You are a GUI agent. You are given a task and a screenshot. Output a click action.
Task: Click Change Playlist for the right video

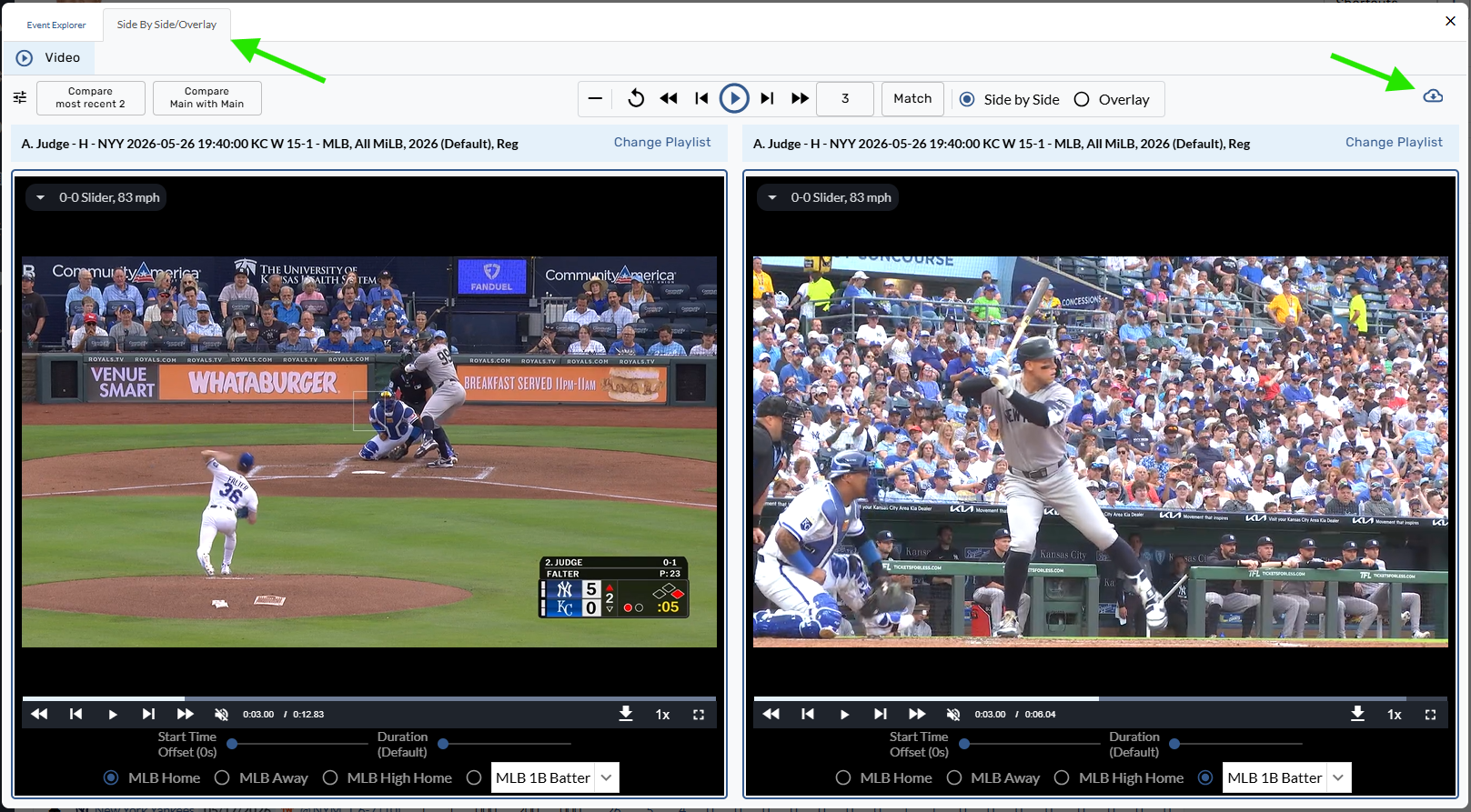[x=1394, y=142]
